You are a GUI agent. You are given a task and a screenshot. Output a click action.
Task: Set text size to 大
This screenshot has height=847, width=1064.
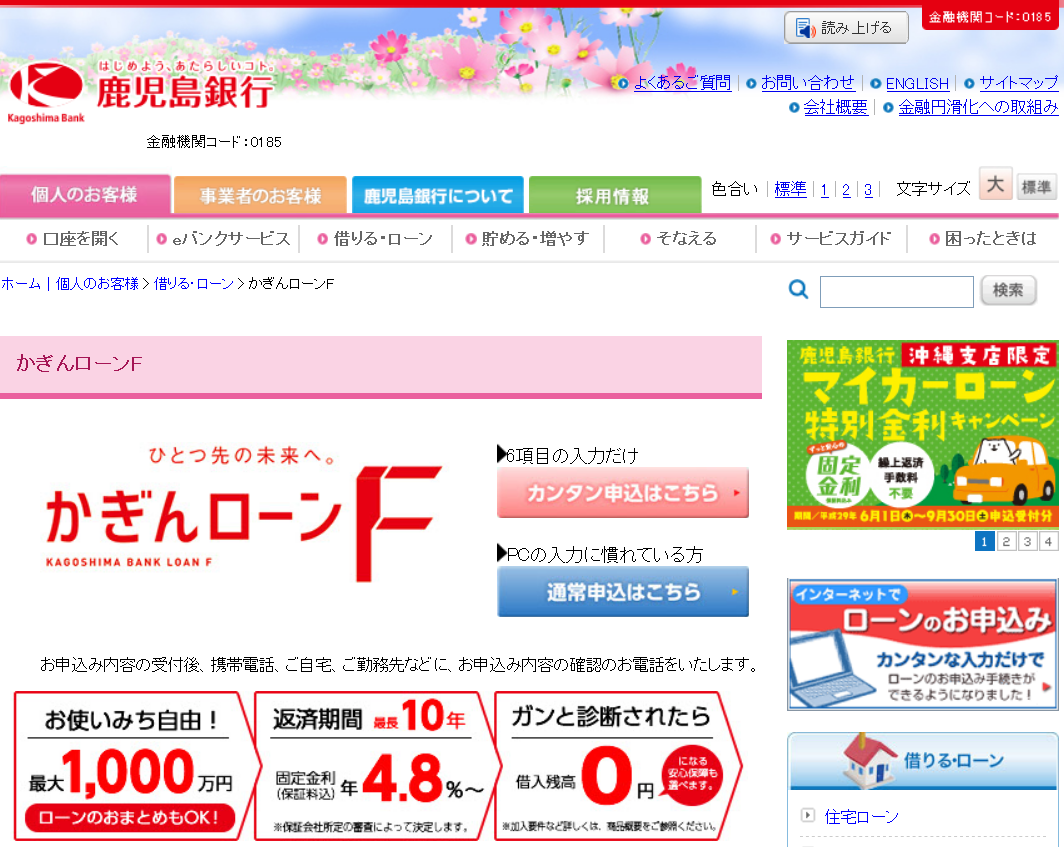[x=995, y=184]
